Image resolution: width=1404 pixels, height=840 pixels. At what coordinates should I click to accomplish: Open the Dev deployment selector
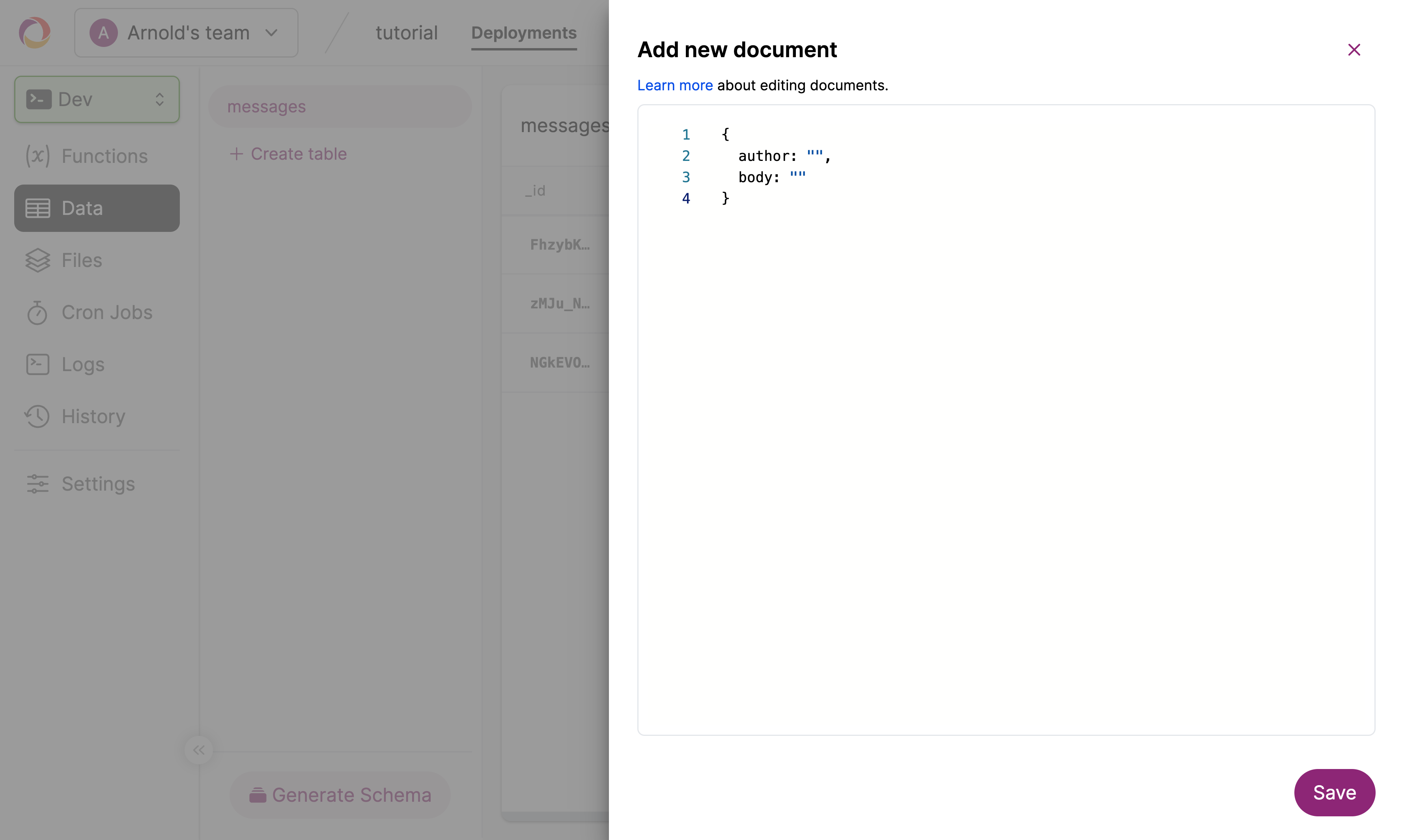[97, 100]
